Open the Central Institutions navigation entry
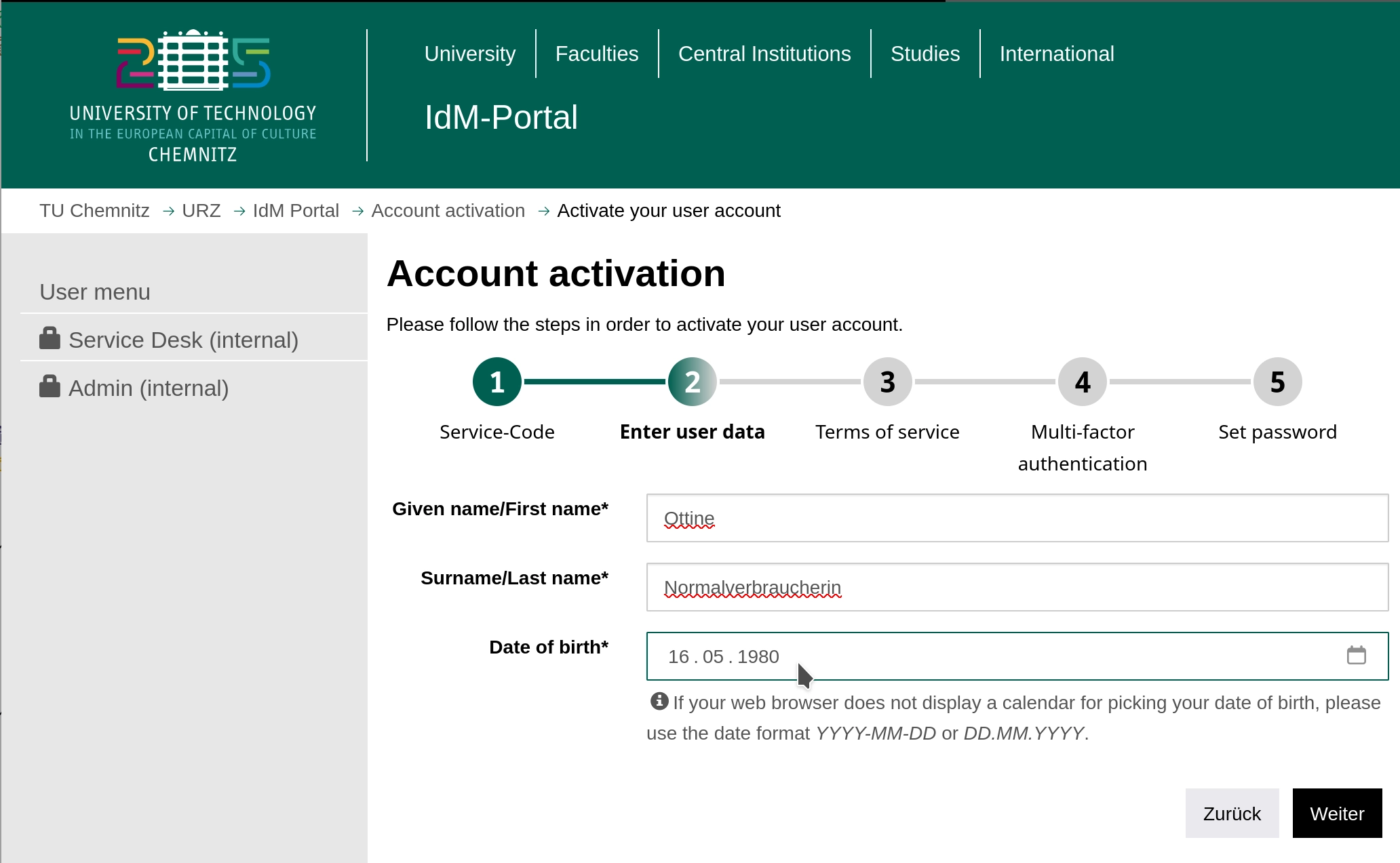 [764, 54]
